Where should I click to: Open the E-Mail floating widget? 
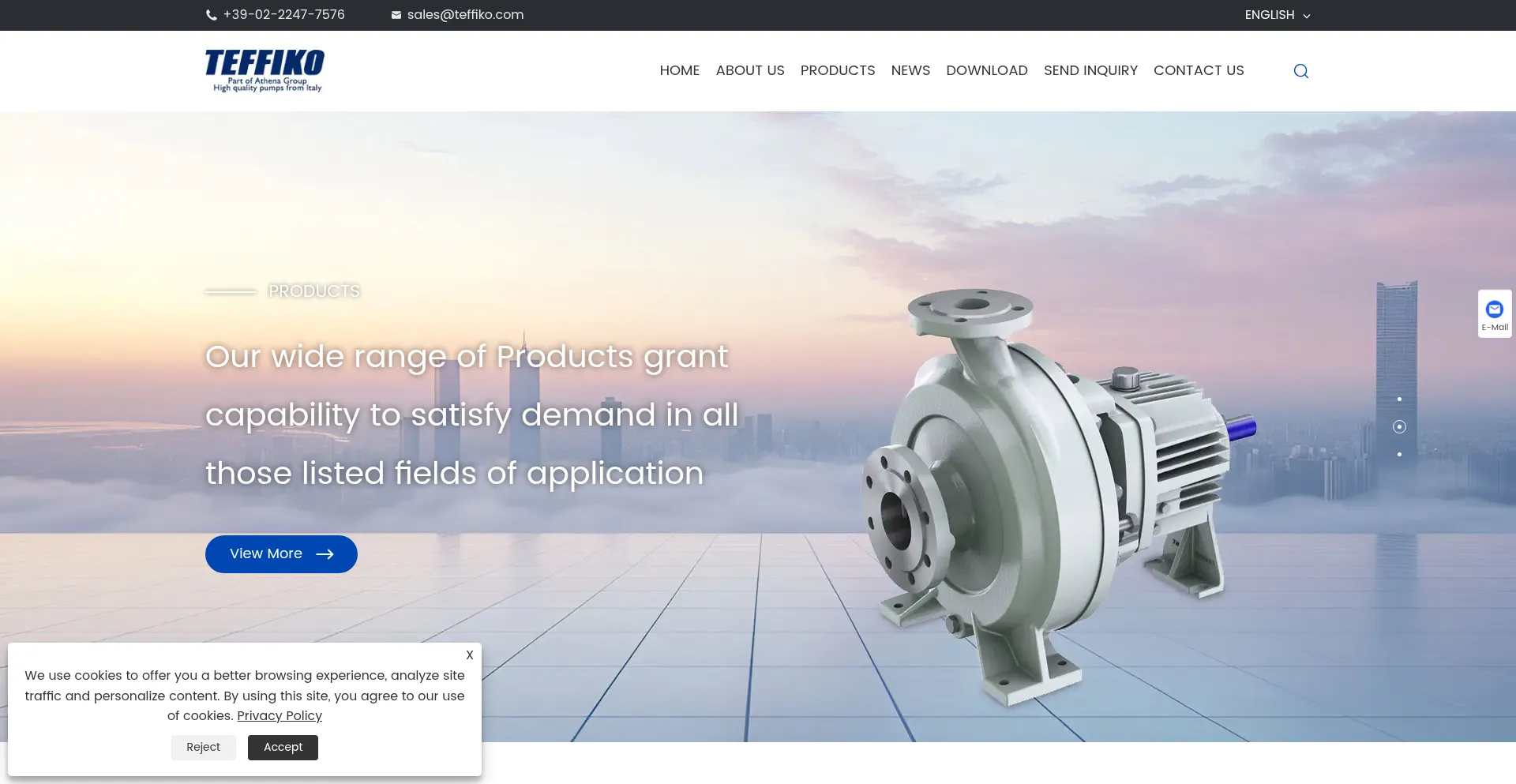[x=1494, y=313]
